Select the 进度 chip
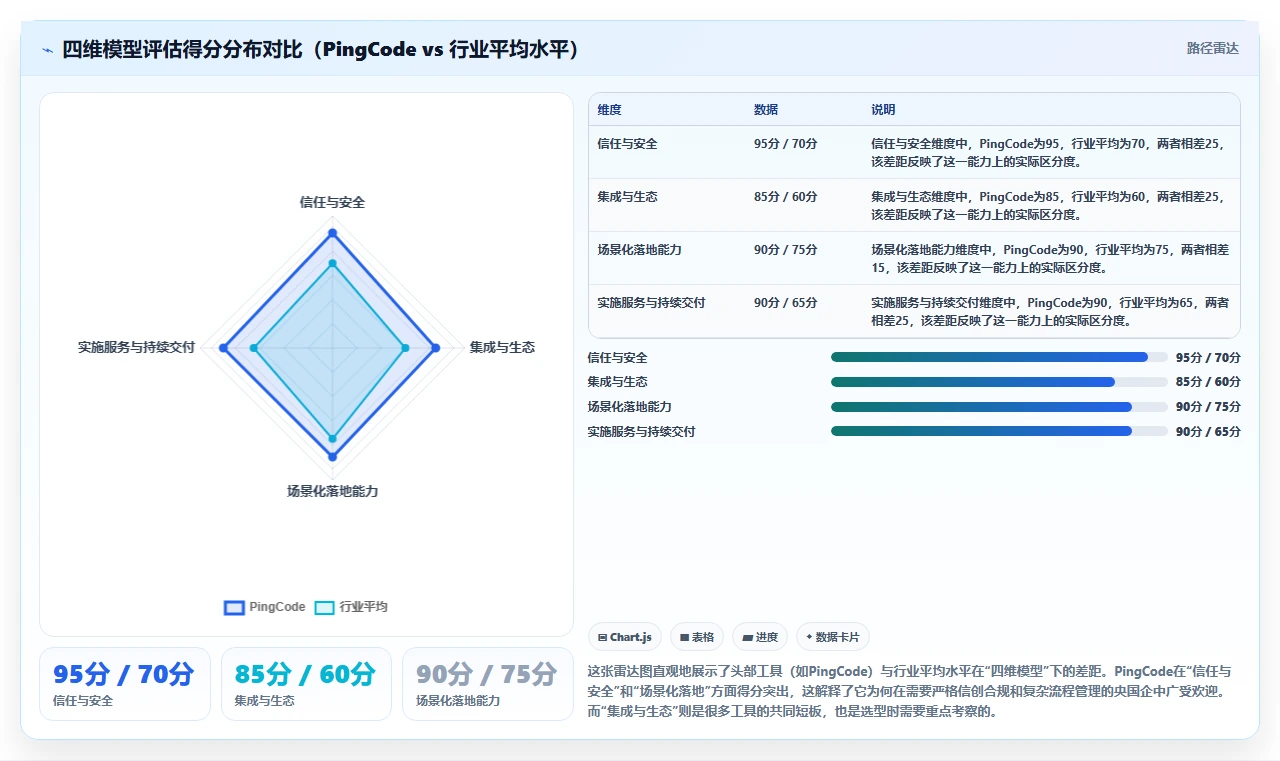Screen dimensions: 1280x761 (x=760, y=637)
